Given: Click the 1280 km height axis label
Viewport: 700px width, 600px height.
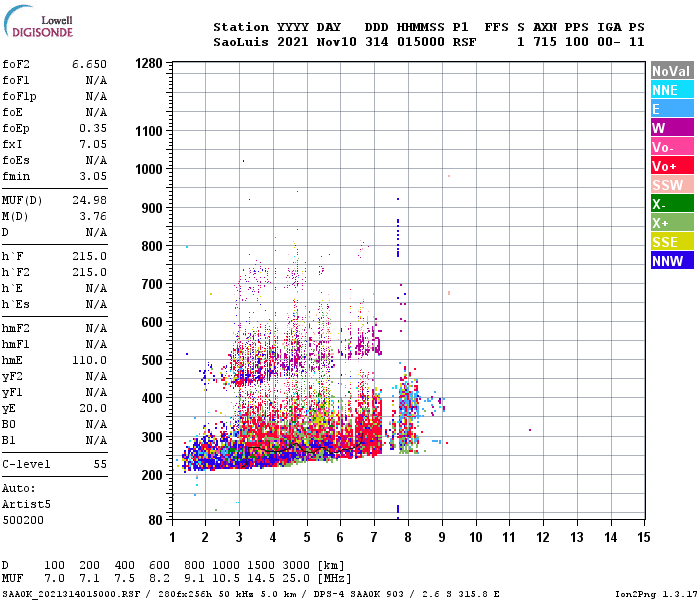Looking at the screenshot, I should coord(149,63).
